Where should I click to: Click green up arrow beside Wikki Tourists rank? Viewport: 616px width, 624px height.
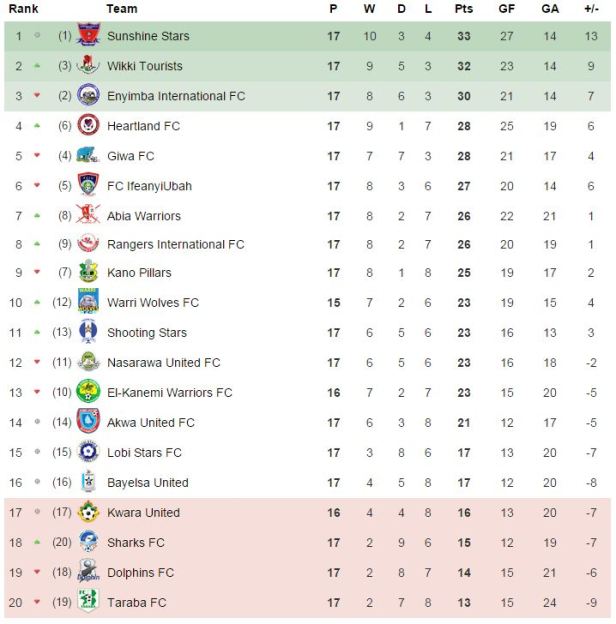(x=37, y=67)
